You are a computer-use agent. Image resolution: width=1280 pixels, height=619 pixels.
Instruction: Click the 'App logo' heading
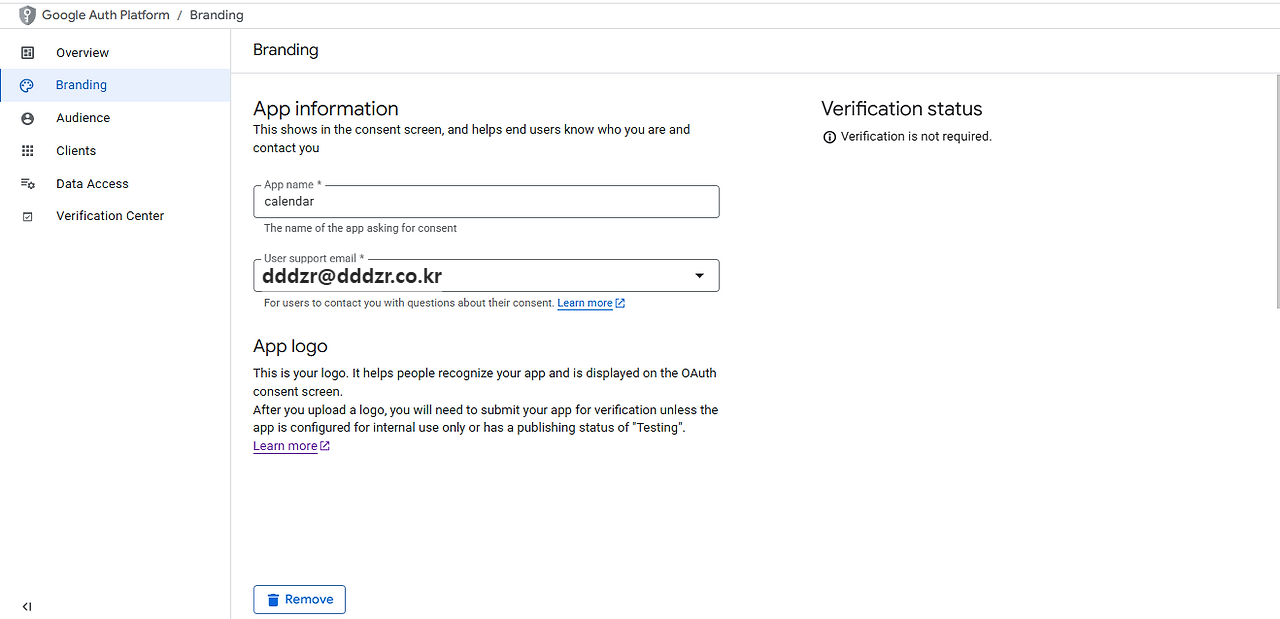[x=290, y=347]
